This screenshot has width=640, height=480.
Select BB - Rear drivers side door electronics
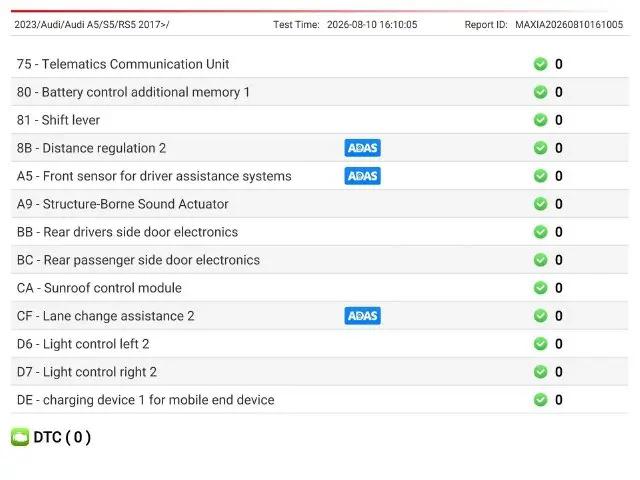pyautogui.click(x=320, y=232)
